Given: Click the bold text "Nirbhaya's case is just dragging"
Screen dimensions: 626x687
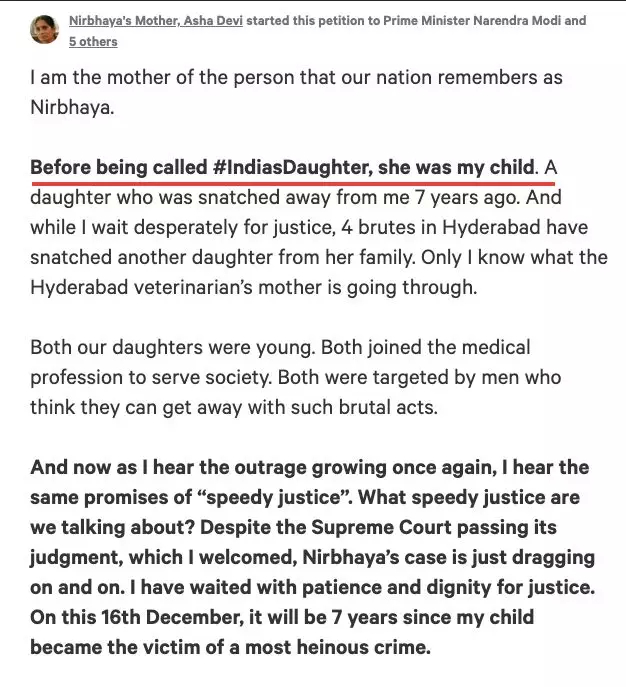Looking at the screenshot, I should tap(449, 558).
